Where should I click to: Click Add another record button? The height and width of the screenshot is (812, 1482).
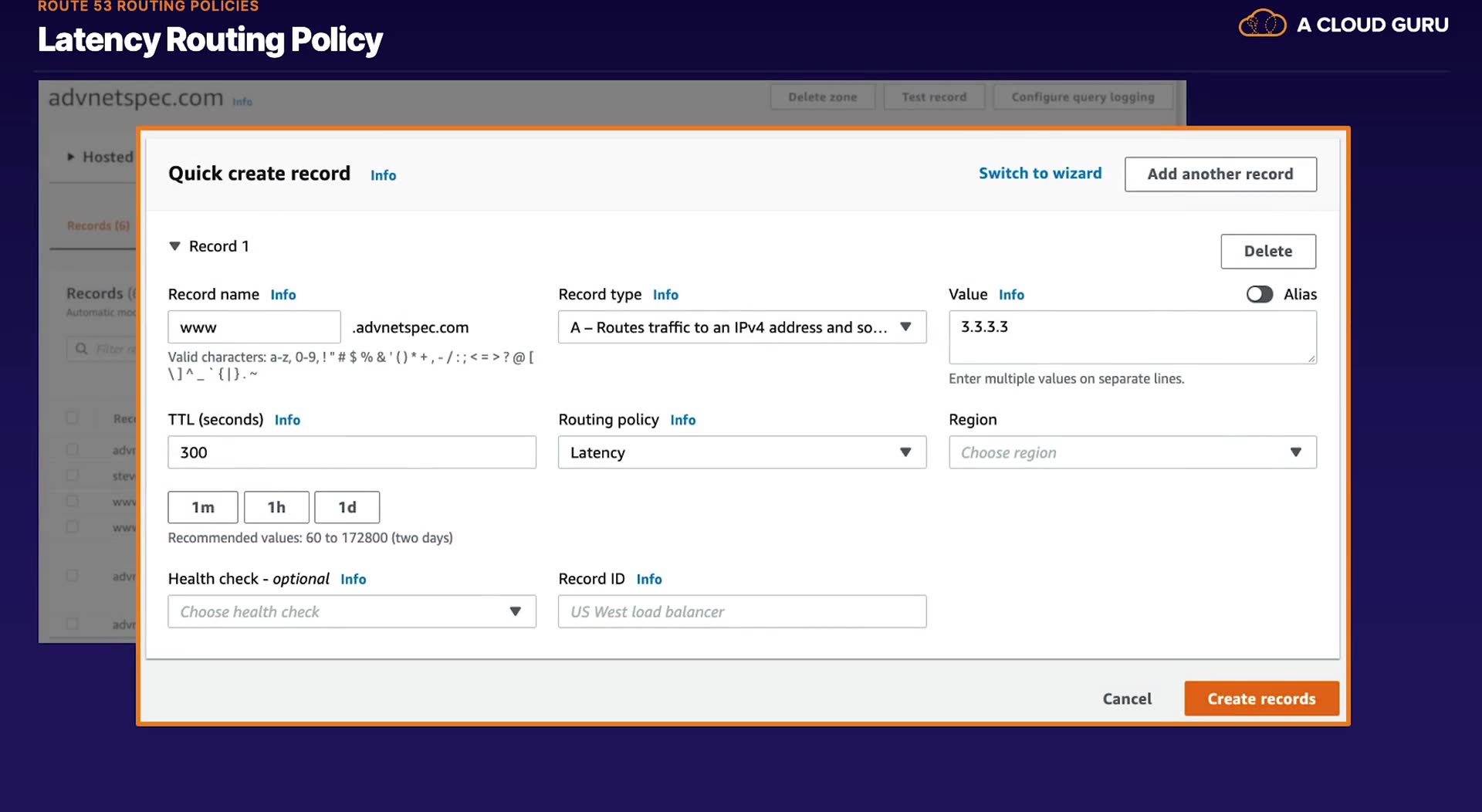(1220, 174)
